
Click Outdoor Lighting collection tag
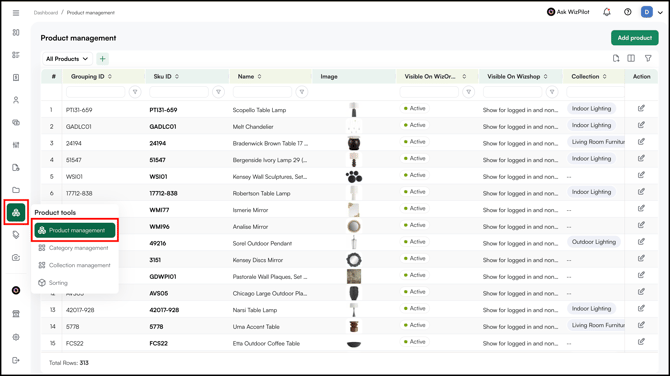click(594, 242)
